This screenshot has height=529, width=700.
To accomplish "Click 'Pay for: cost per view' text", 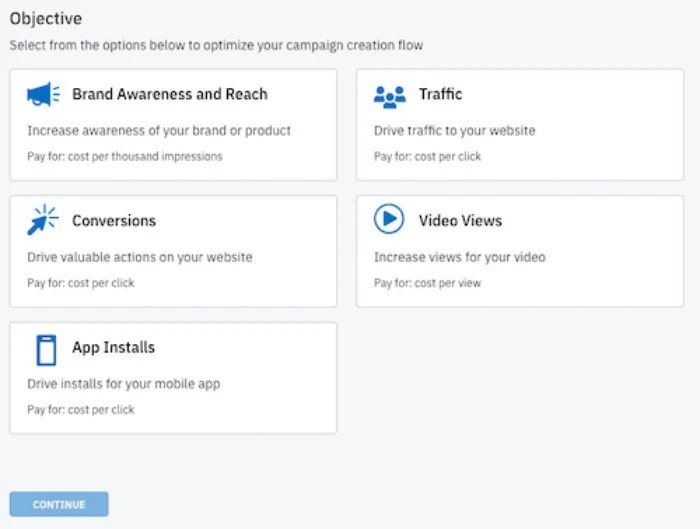I will pos(427,283).
